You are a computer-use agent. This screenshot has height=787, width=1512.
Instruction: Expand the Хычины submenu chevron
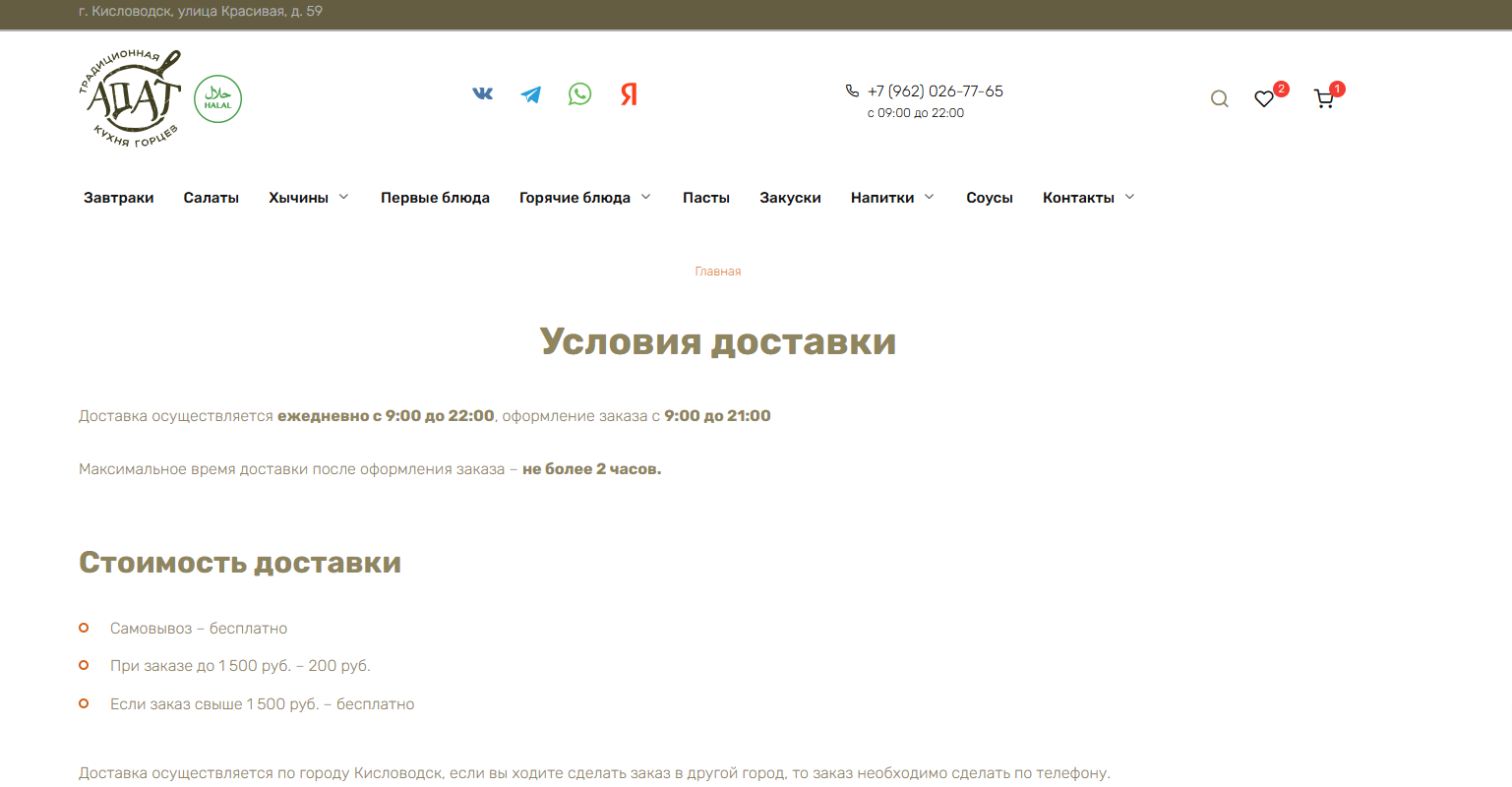click(344, 197)
